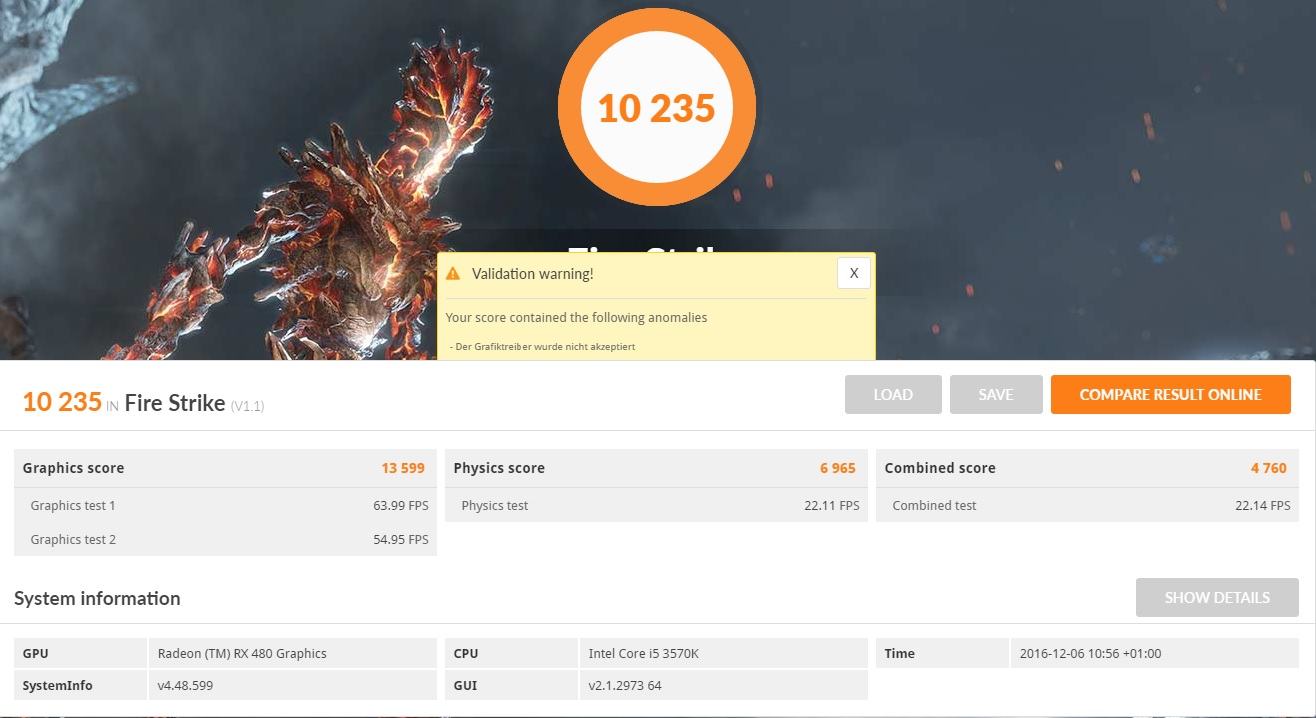Click the validation warning triangle icon
The image size is (1316, 718).
point(453,273)
